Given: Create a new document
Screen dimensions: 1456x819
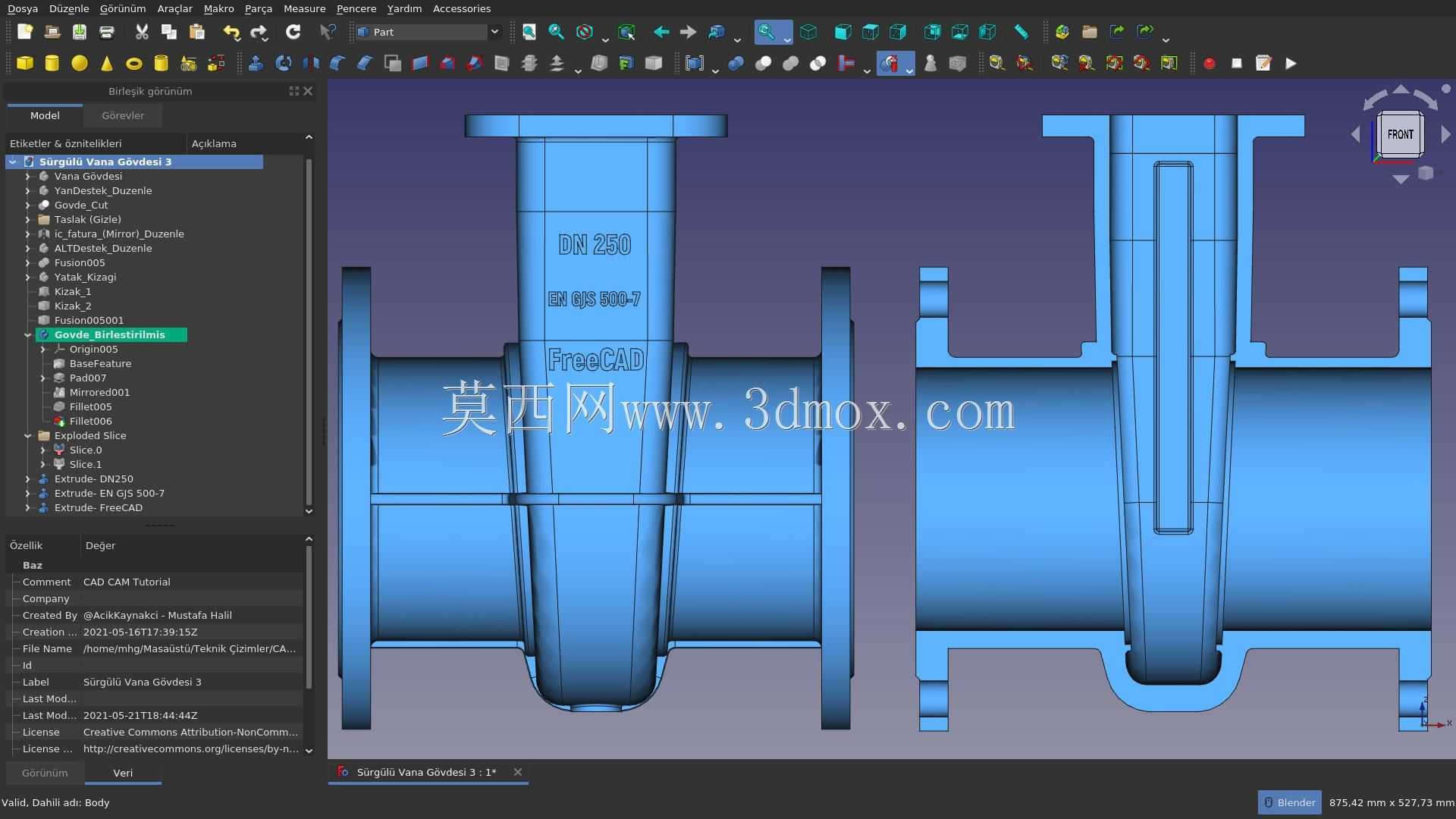Looking at the screenshot, I should click(25, 32).
